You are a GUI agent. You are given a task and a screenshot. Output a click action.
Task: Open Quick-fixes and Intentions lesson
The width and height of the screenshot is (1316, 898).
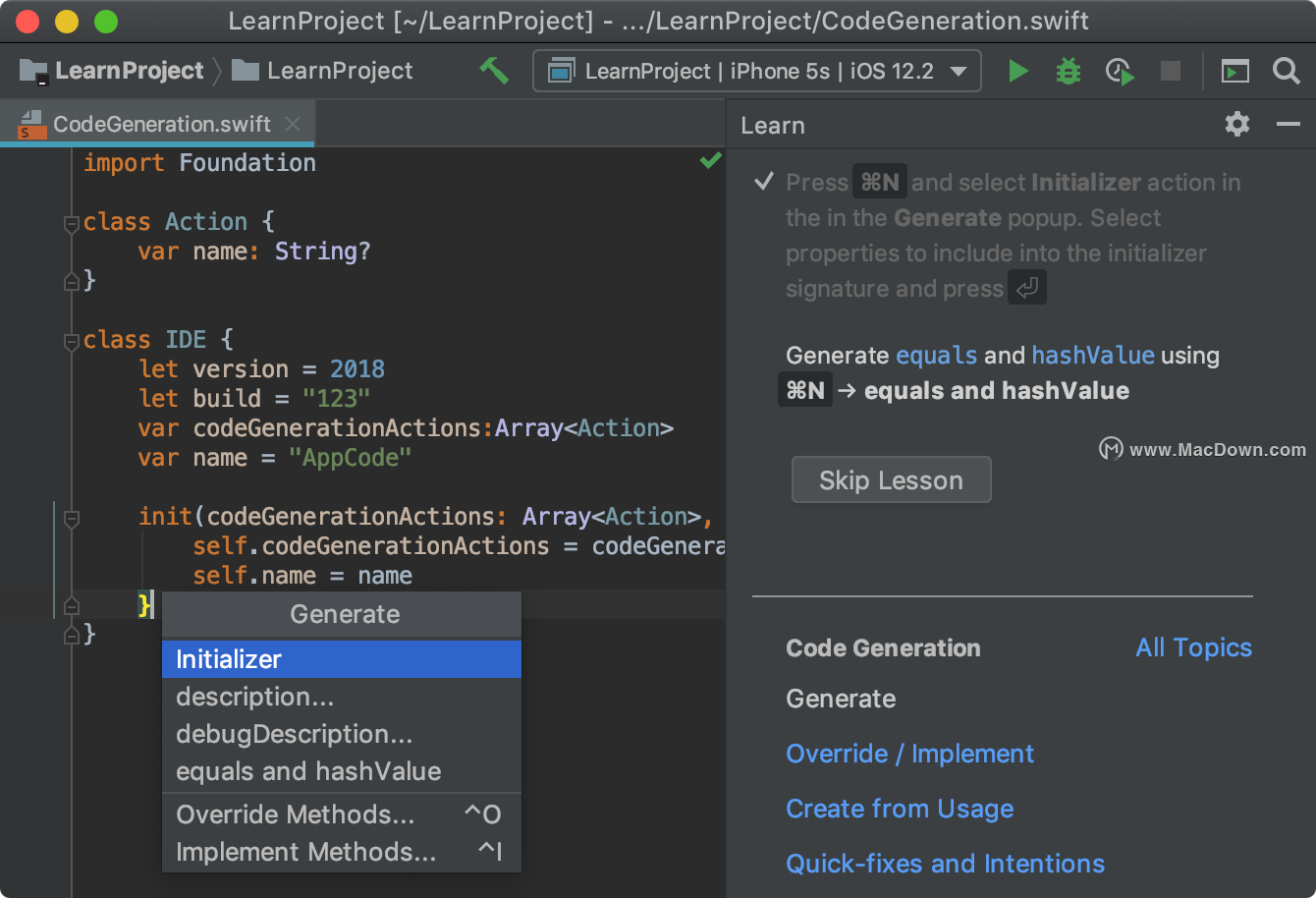point(946,864)
